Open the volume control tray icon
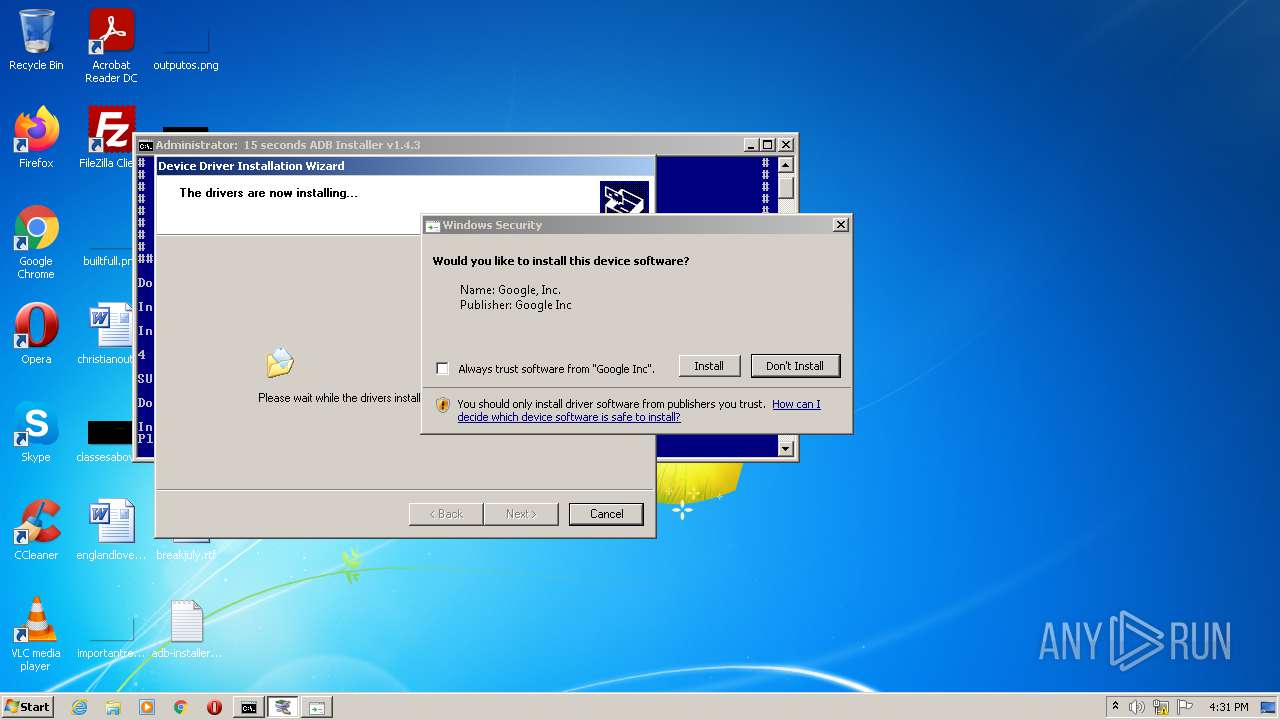This screenshot has width=1280, height=720. point(1136,707)
